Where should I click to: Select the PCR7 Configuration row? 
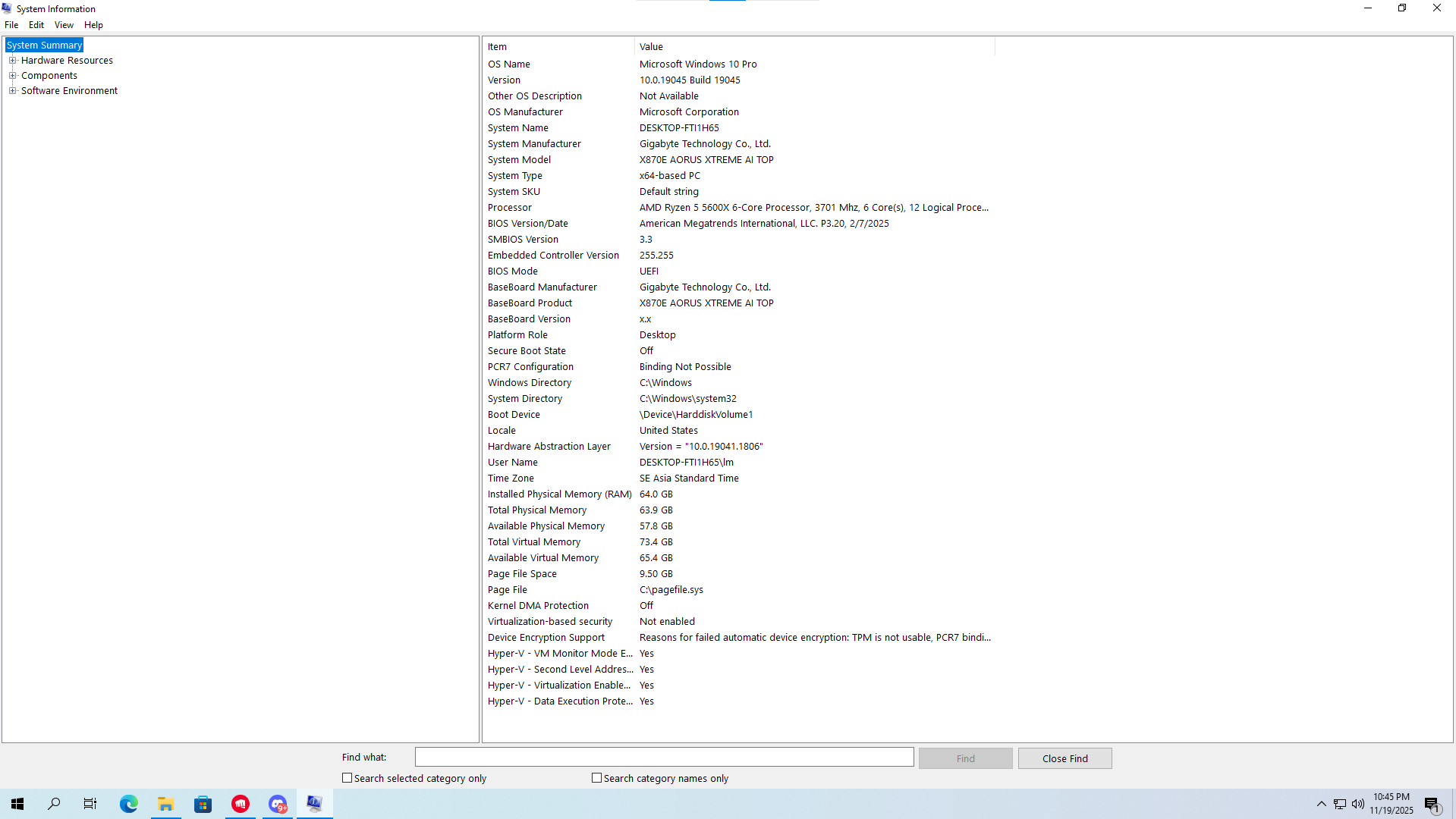tap(739, 367)
